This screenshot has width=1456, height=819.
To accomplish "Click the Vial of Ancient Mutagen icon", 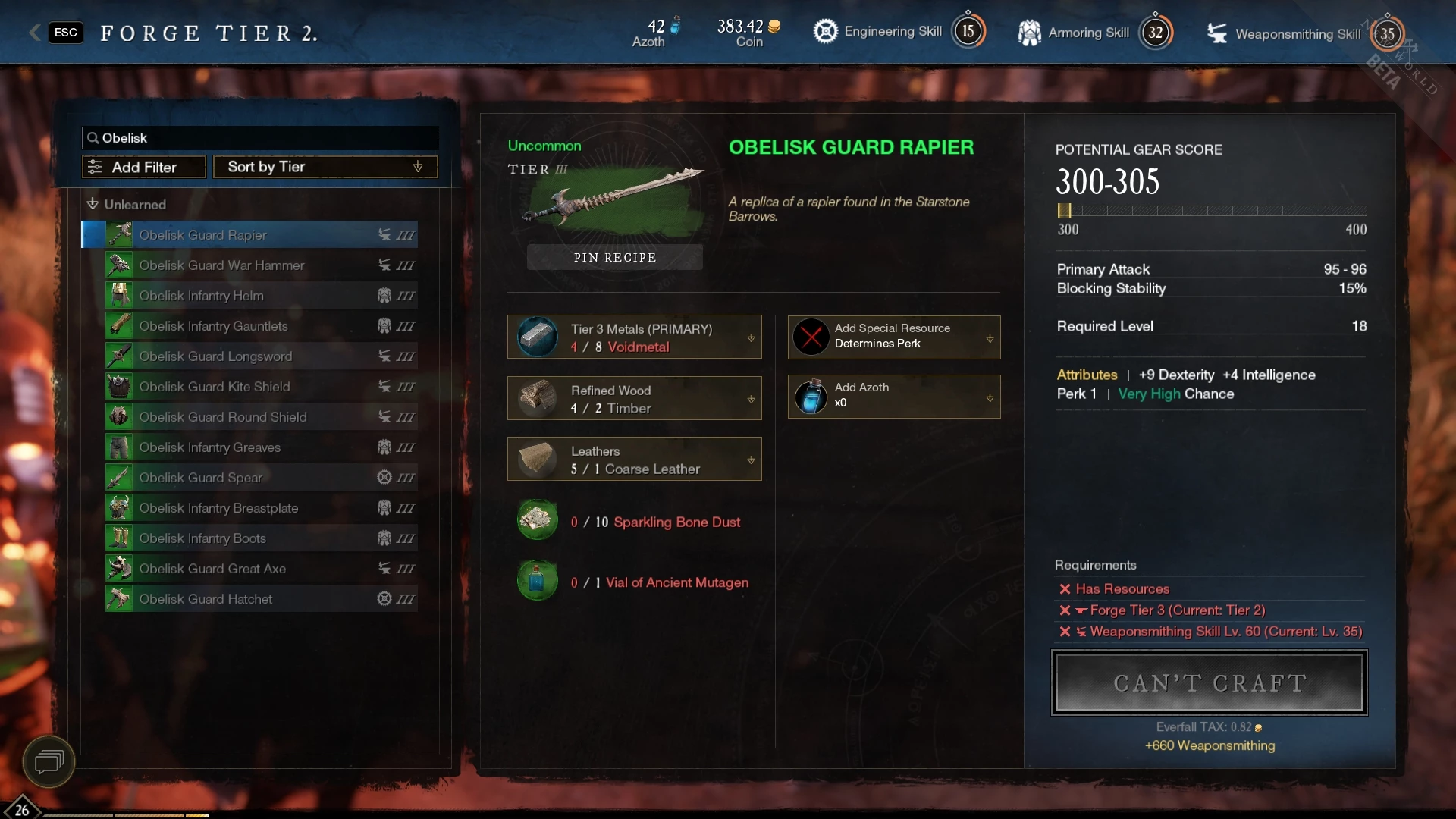I will [538, 581].
